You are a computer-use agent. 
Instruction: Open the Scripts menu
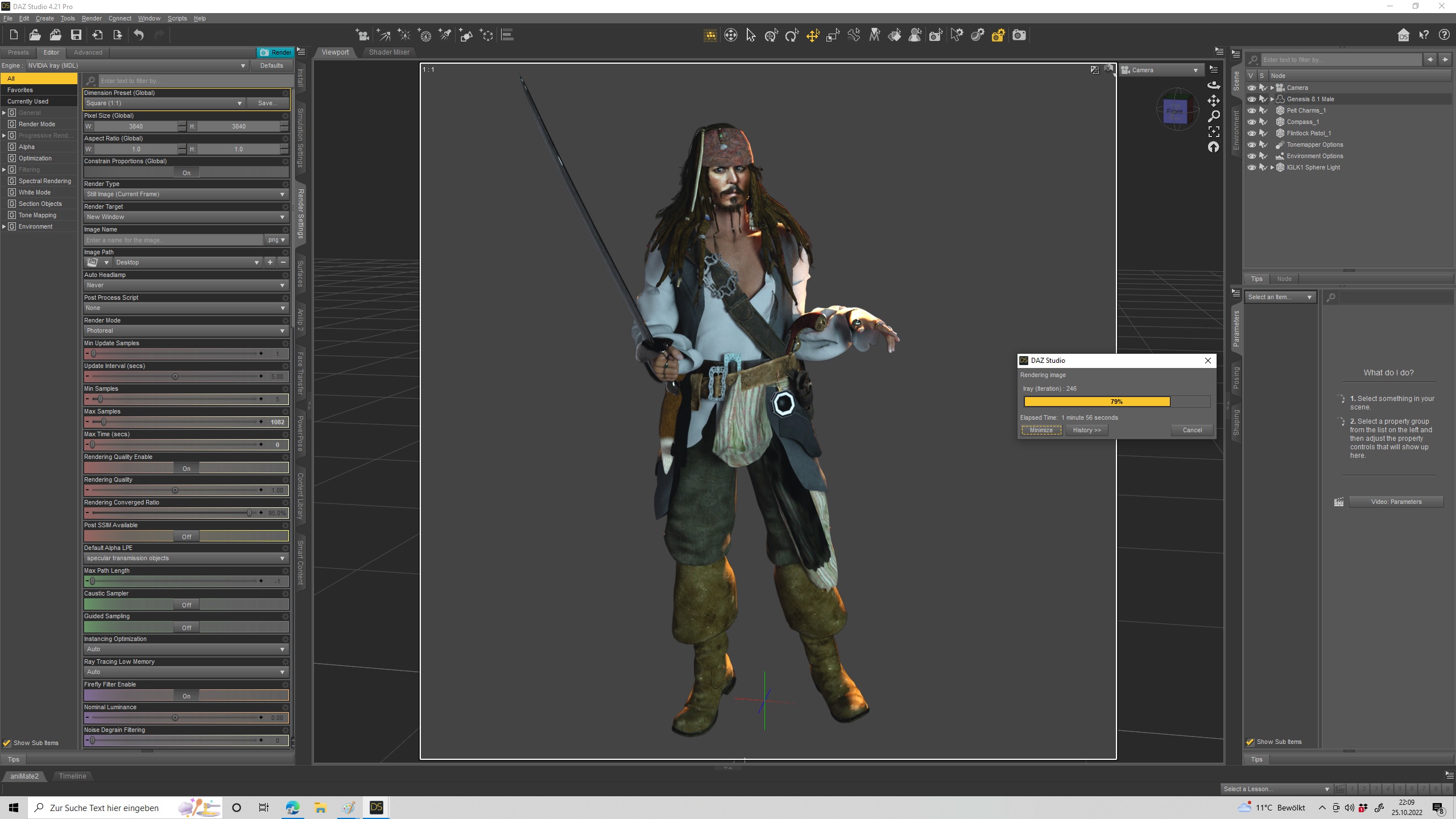[177, 18]
